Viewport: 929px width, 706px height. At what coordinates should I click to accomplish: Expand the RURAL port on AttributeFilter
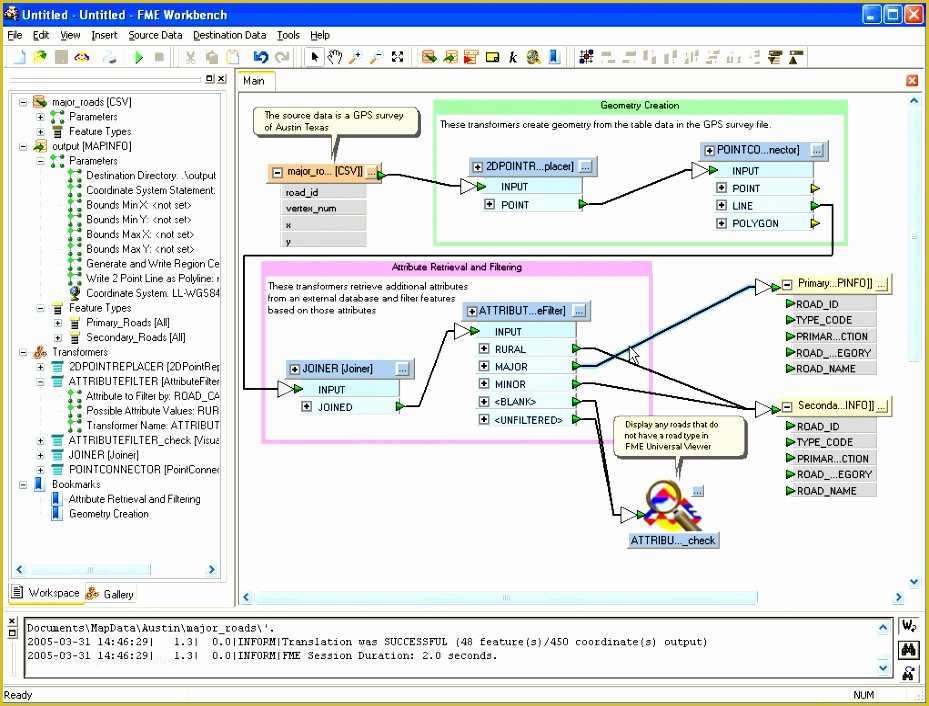coord(484,349)
